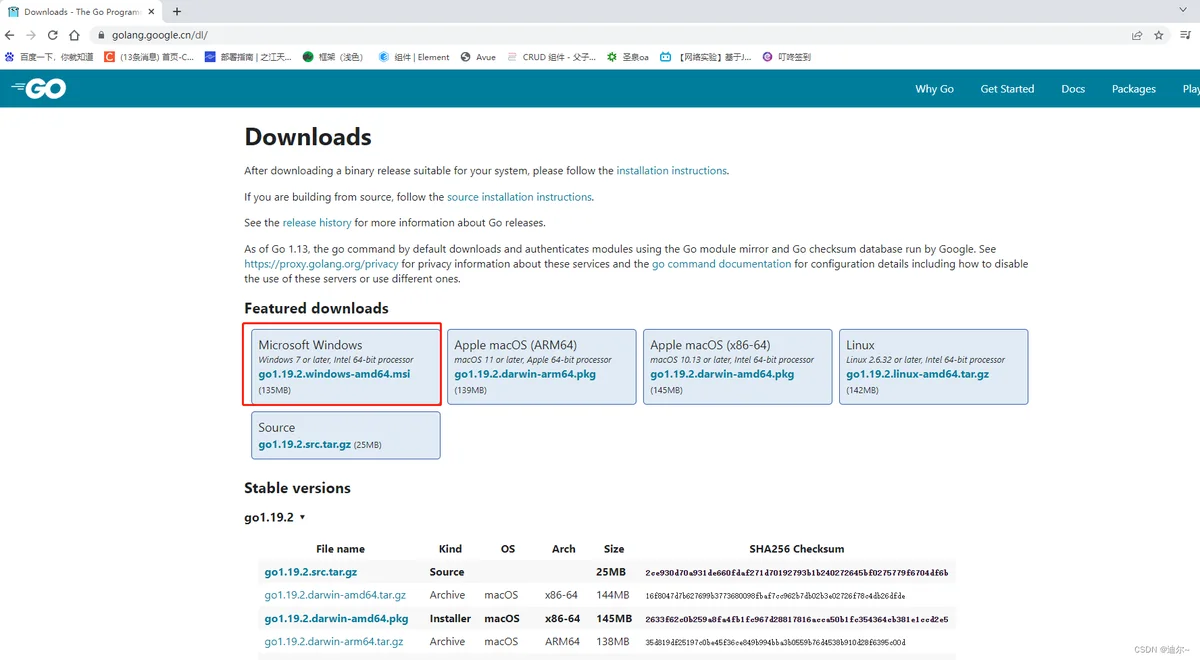Open the Packages nav item

(1133, 89)
